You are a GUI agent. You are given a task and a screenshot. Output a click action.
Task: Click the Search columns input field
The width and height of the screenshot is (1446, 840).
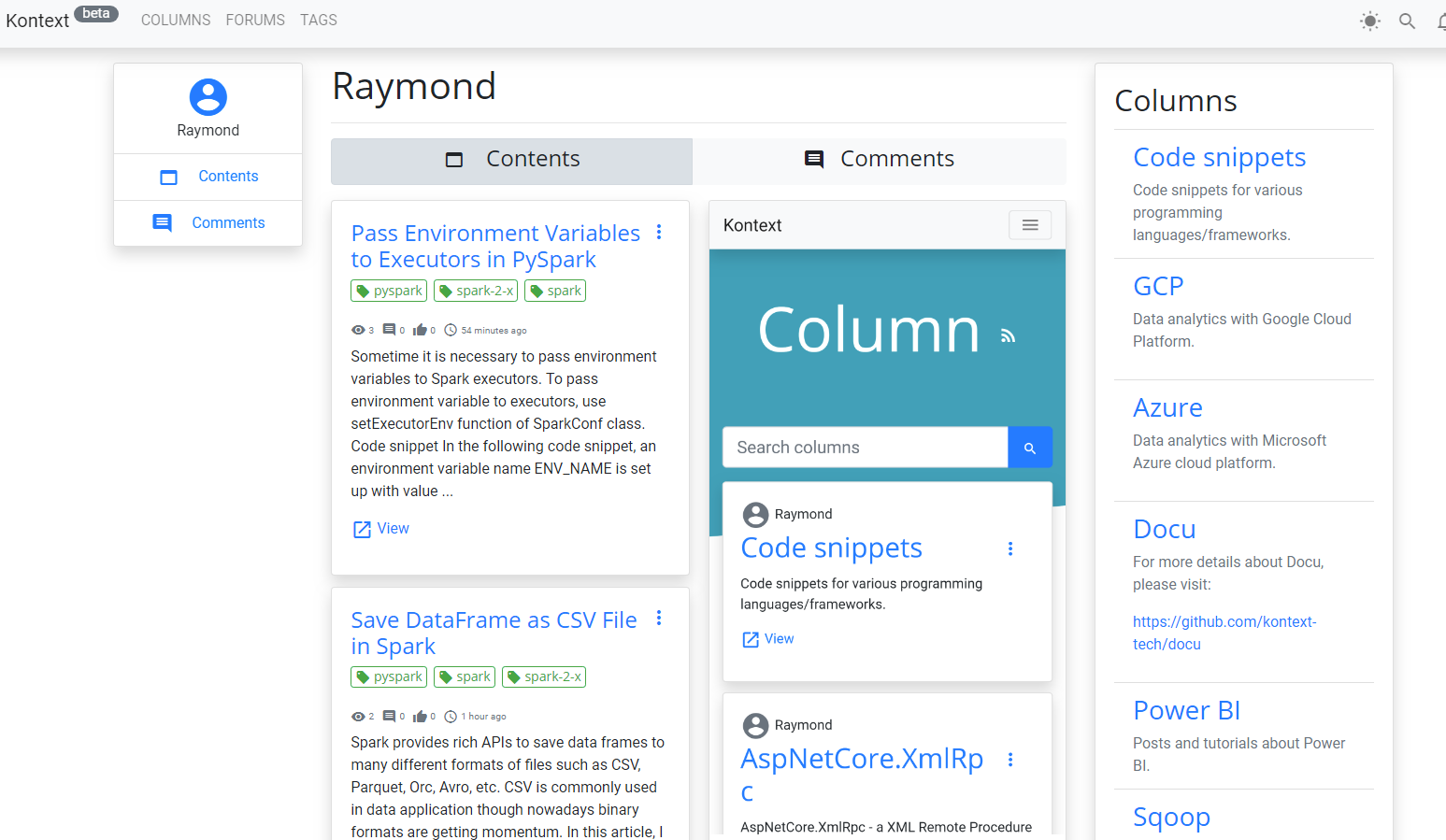point(866,448)
